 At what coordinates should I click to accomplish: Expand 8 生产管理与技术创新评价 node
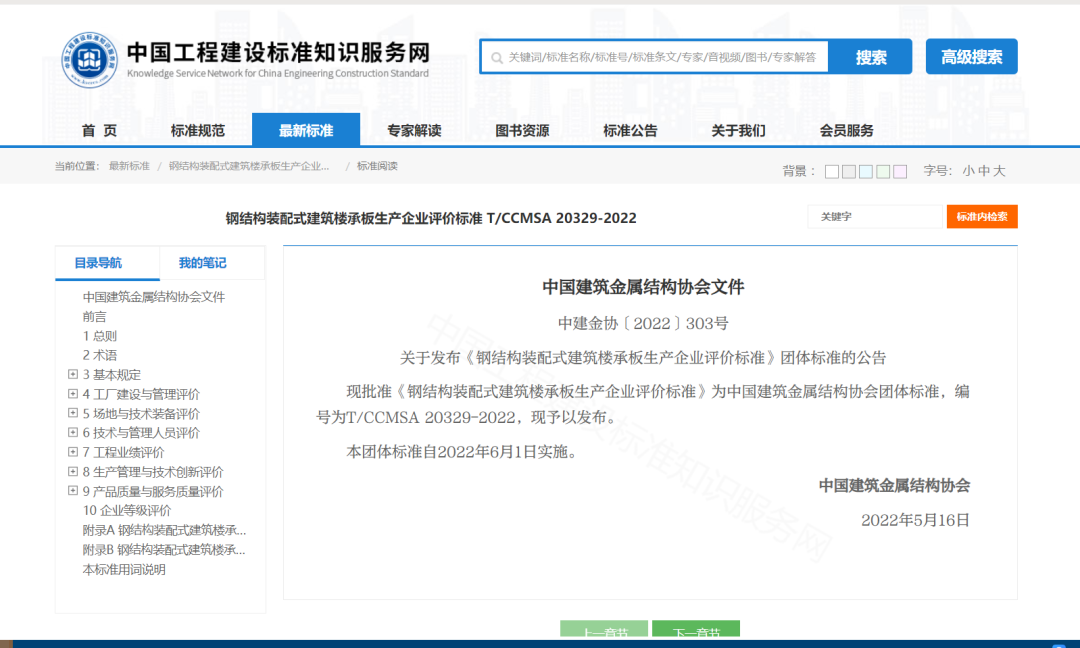pos(72,471)
